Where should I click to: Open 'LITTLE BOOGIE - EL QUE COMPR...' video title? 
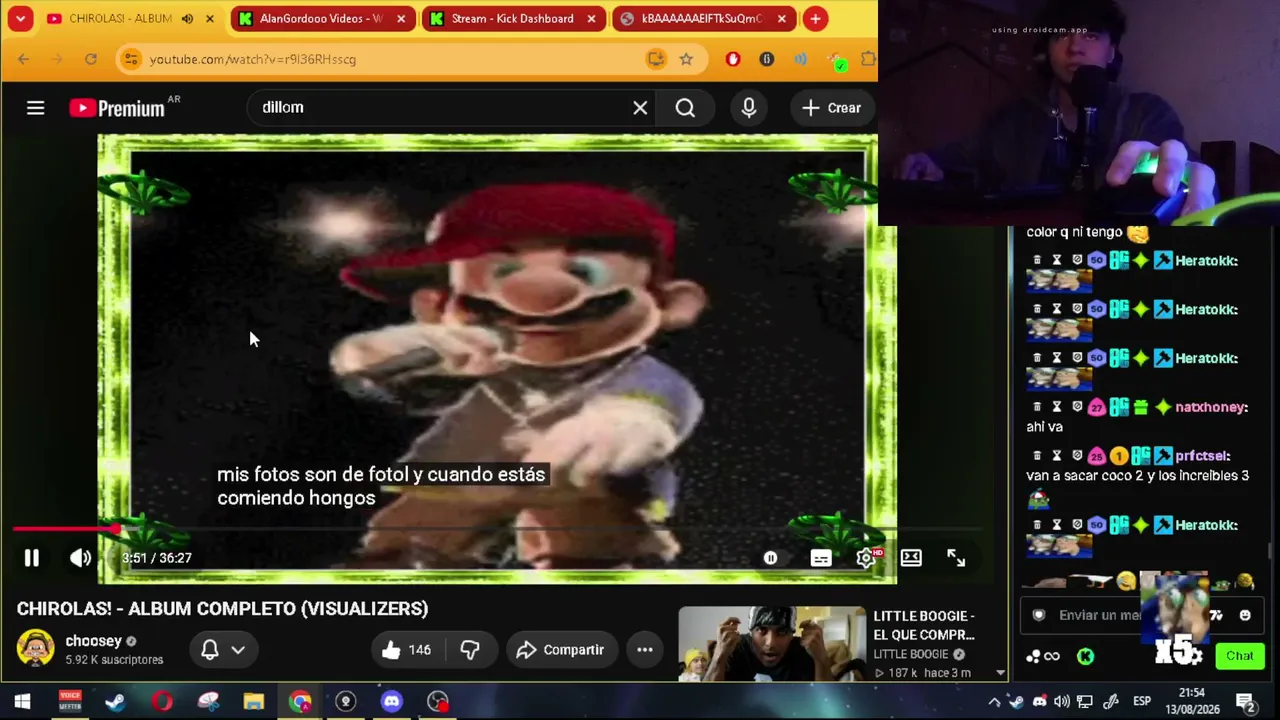coord(924,625)
